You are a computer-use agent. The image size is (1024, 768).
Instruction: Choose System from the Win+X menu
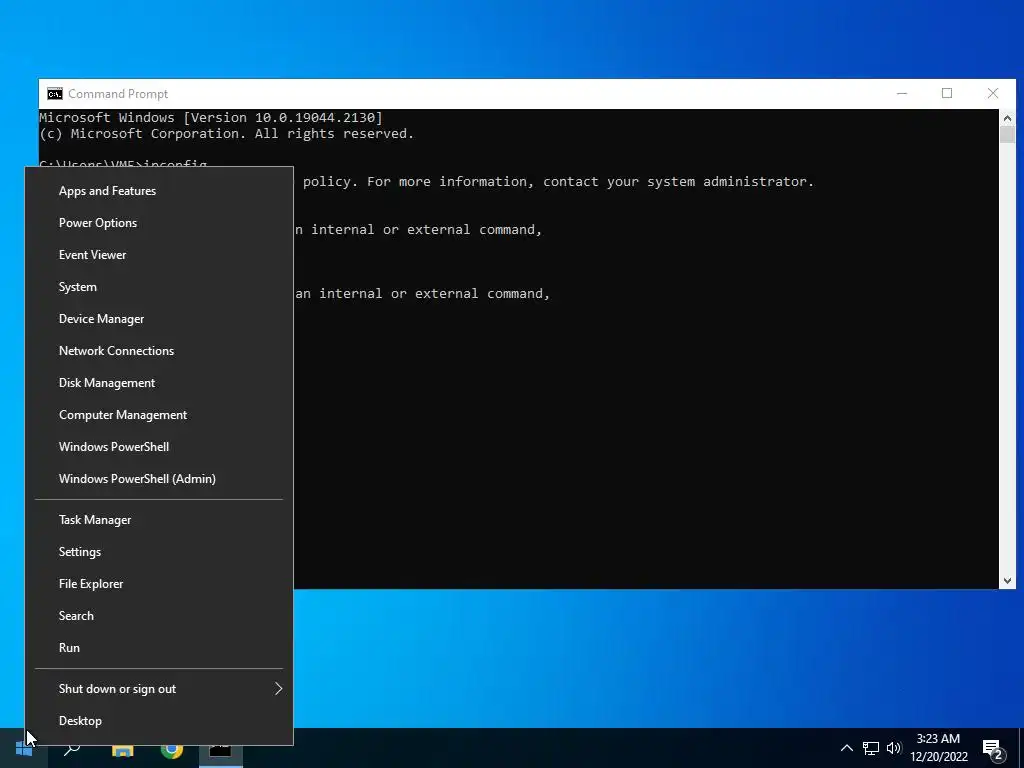click(159, 287)
